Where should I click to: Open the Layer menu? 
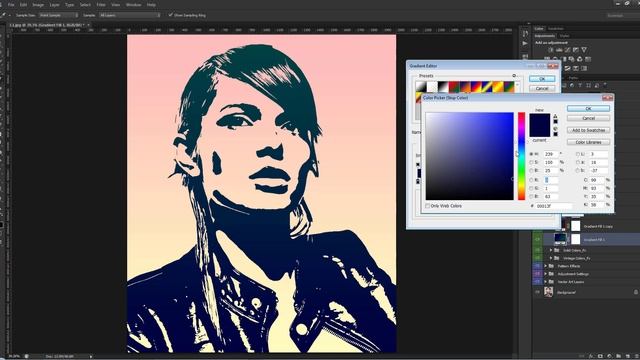(54, 5)
